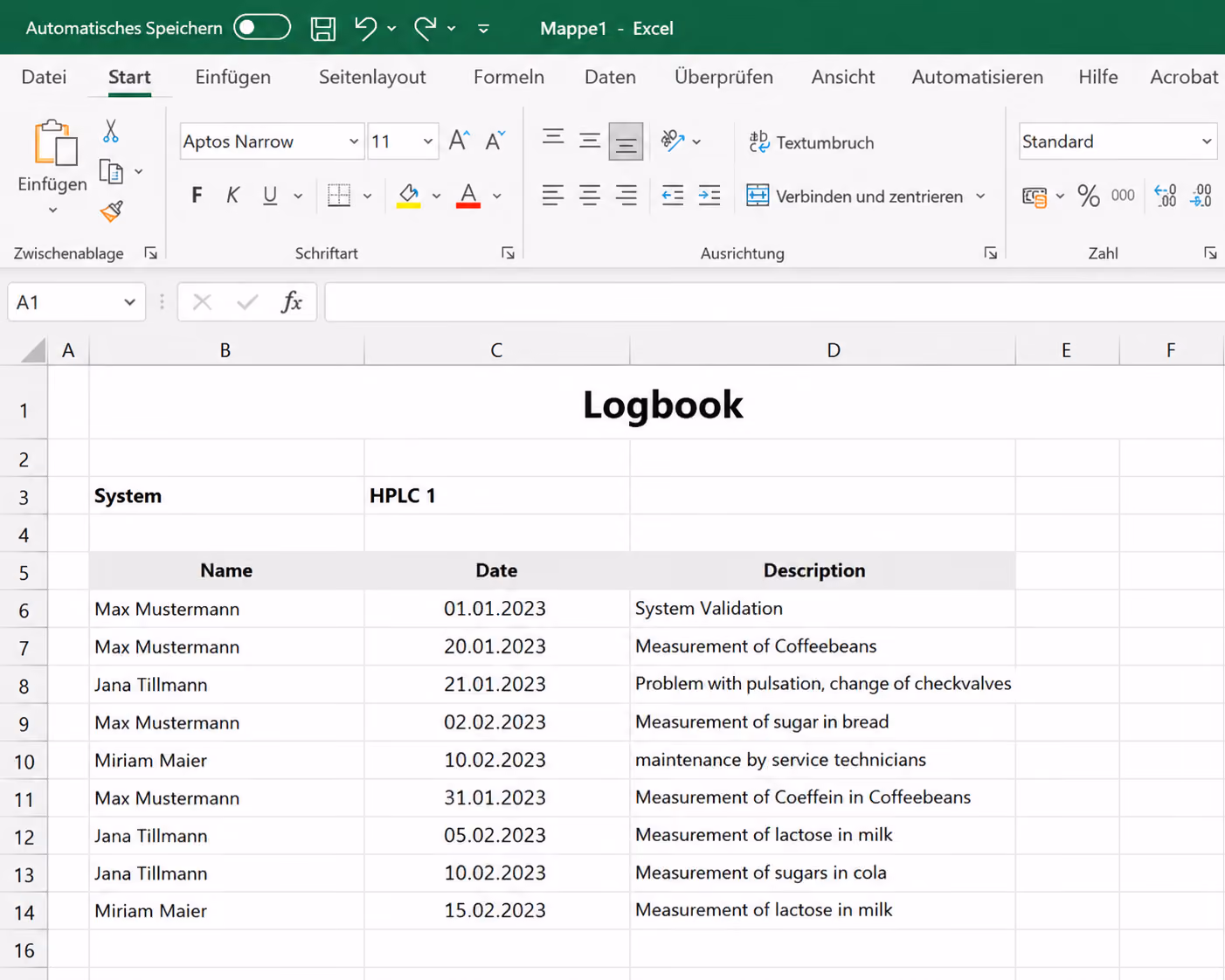
Task: Add decimal place icon
Action: coord(1165,196)
